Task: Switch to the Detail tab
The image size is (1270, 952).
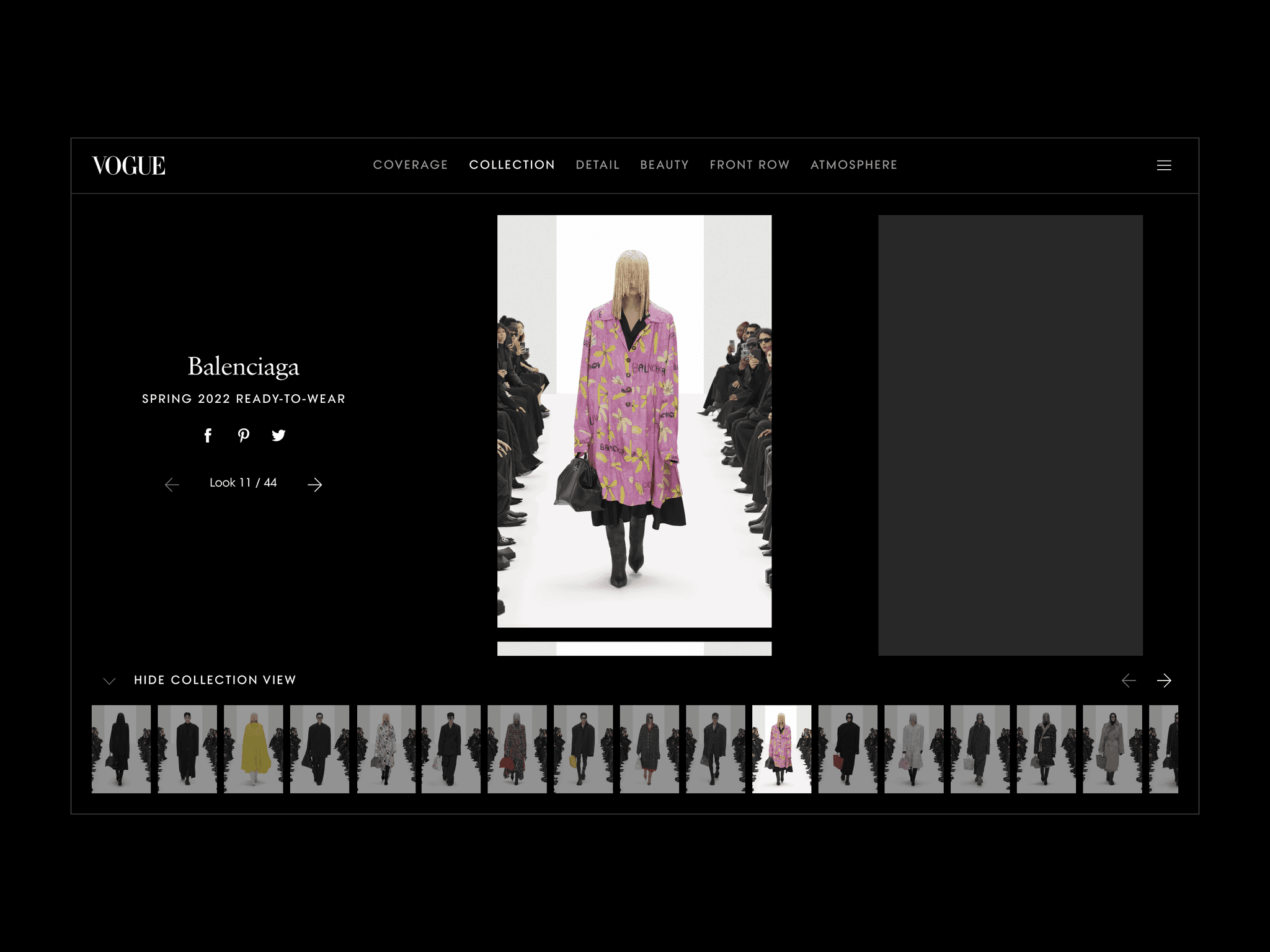Action: click(x=597, y=165)
